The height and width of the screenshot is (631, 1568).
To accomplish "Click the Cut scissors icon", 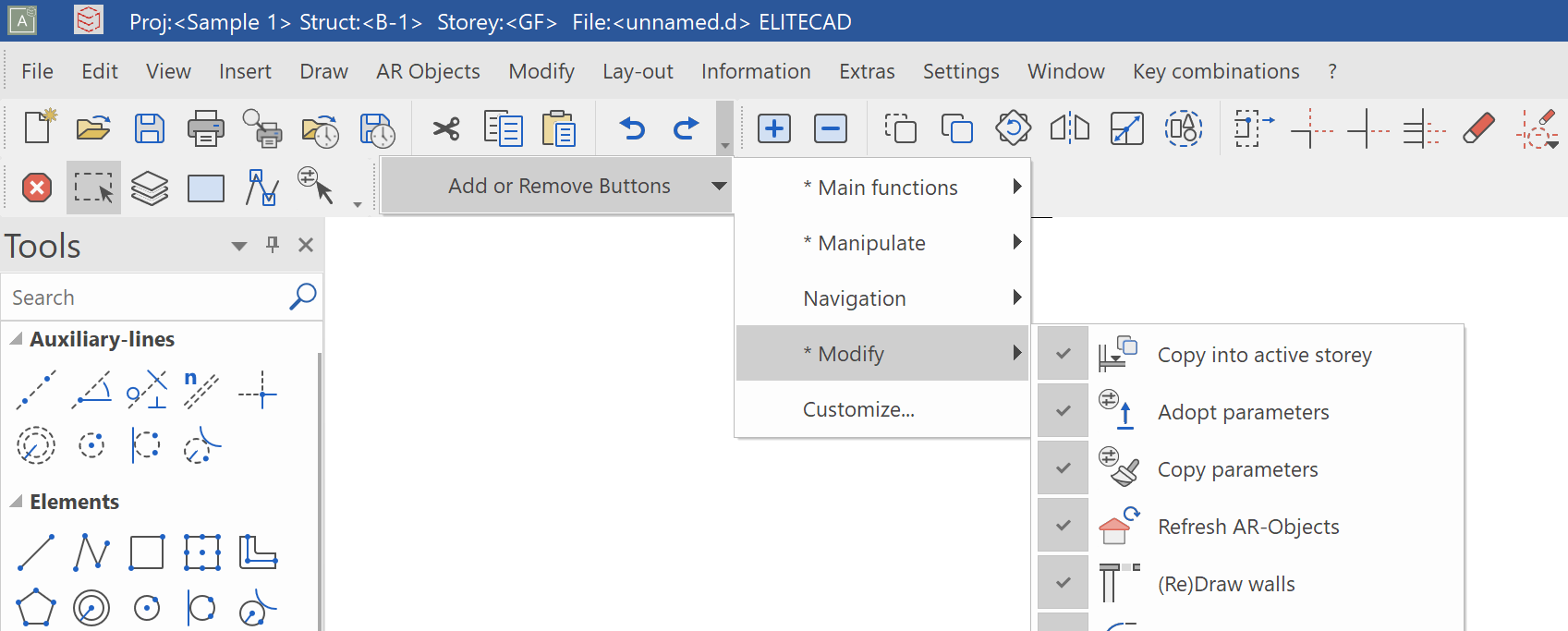I will point(446,128).
